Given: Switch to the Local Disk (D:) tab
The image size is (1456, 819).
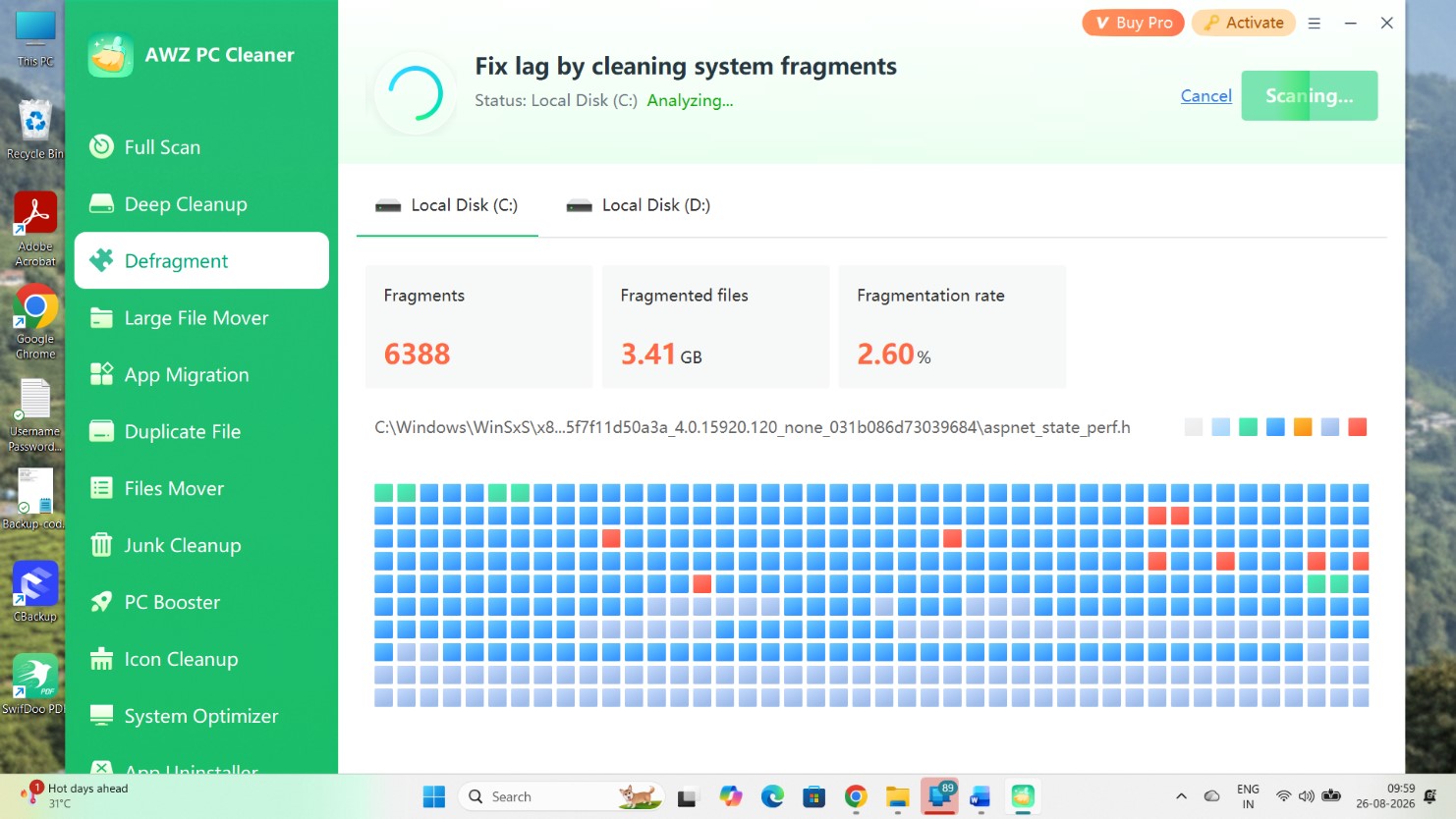Looking at the screenshot, I should point(639,205).
